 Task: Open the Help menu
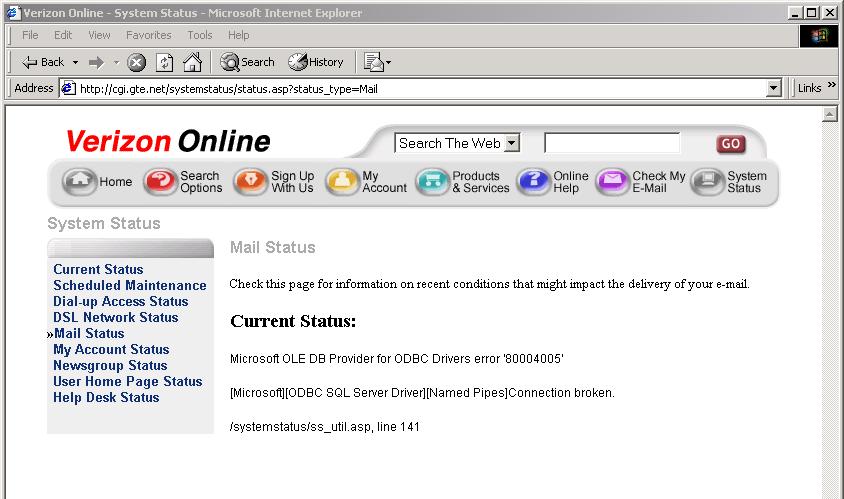pos(238,36)
